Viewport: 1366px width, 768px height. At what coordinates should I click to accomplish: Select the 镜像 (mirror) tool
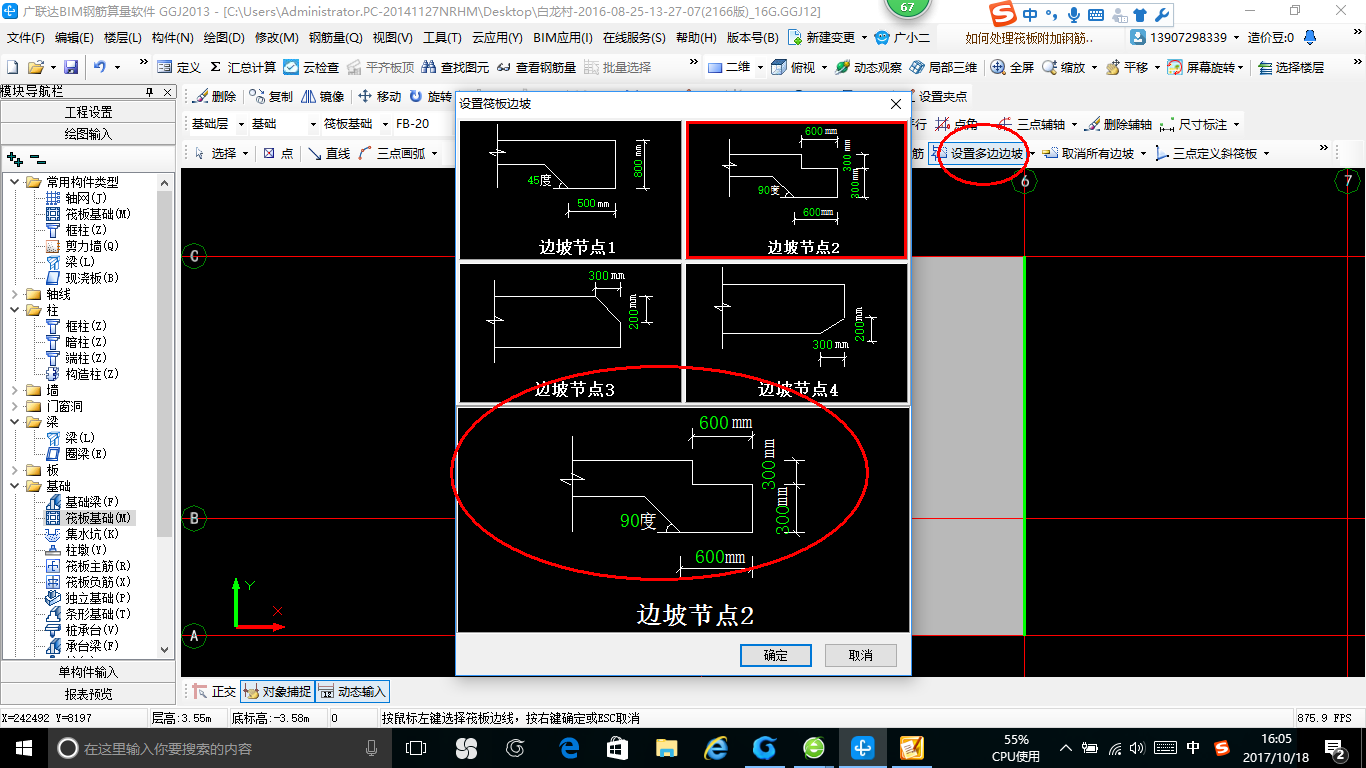[322, 96]
